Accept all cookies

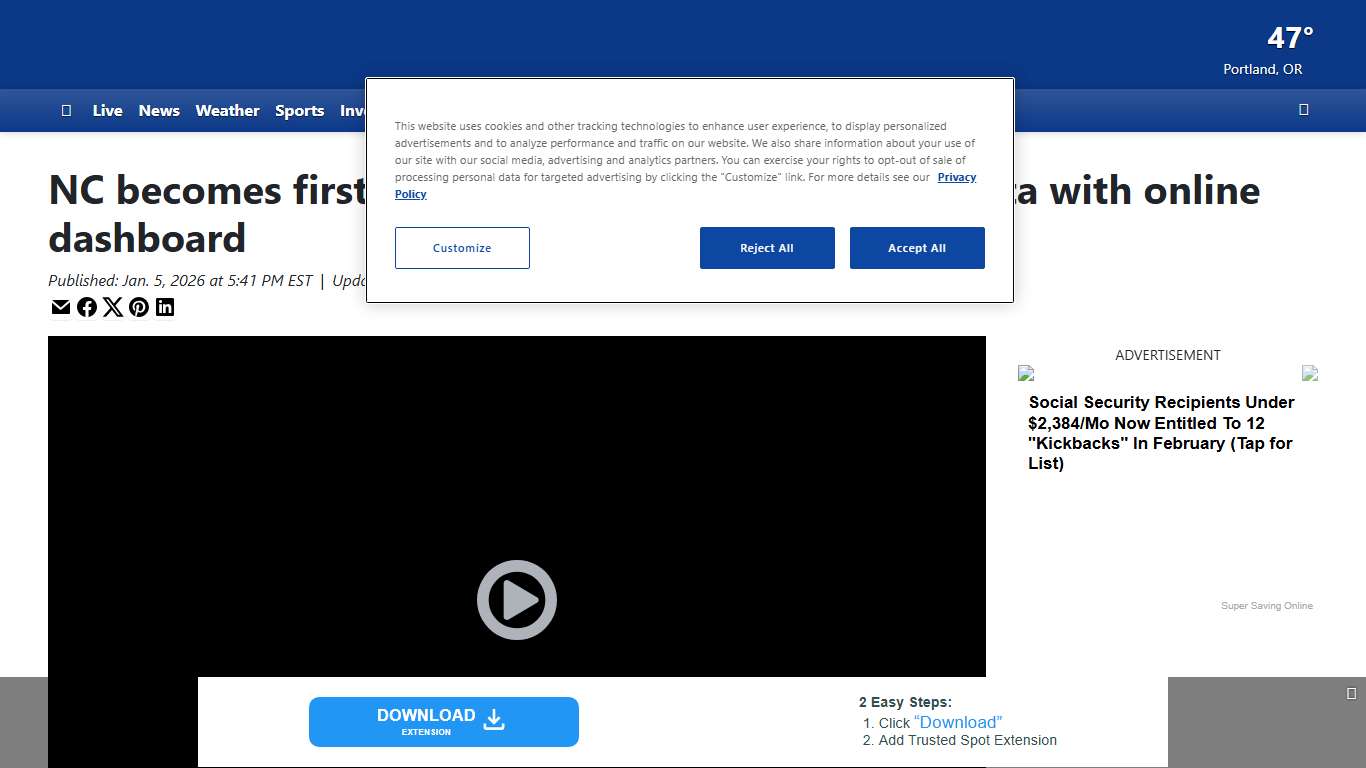click(917, 248)
